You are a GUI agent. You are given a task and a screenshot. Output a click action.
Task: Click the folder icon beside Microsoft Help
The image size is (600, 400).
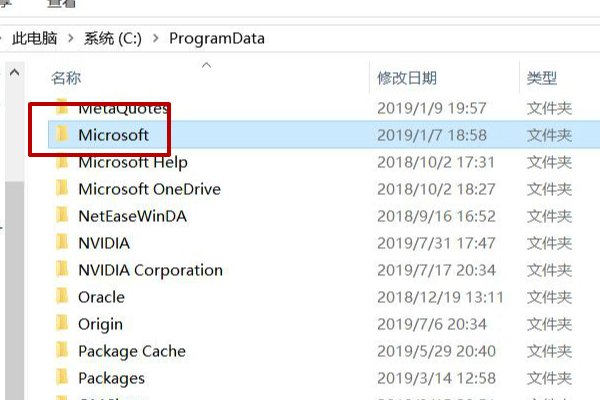[x=62, y=162]
